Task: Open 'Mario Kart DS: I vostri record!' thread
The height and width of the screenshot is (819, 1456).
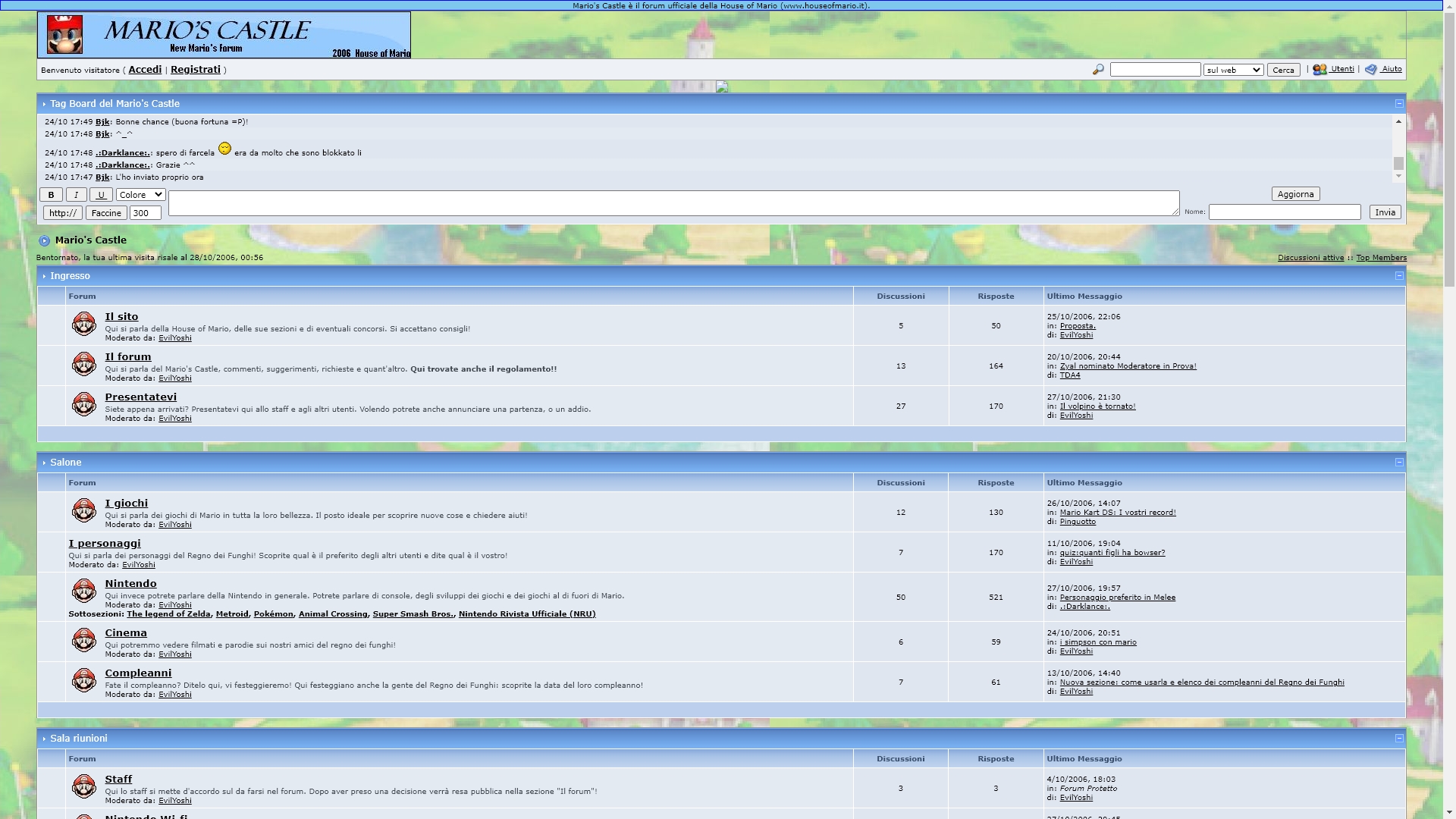Action: pyautogui.click(x=1118, y=513)
